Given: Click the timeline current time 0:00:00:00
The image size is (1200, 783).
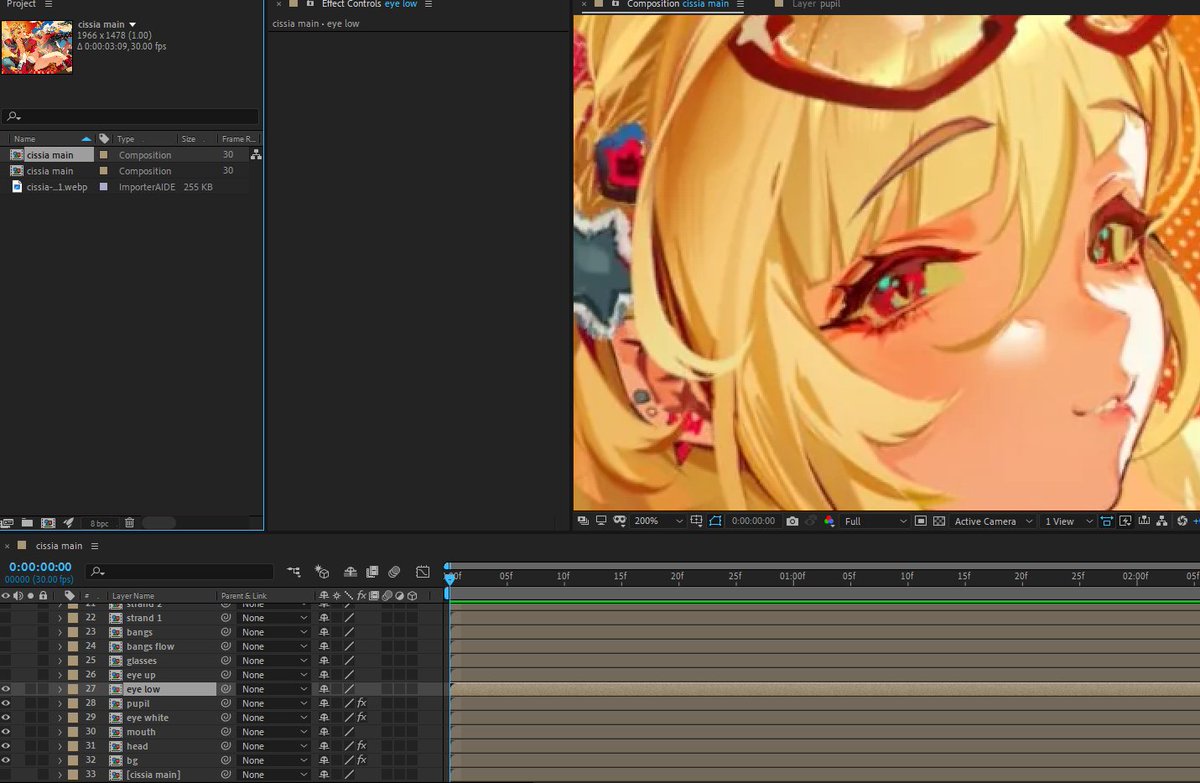Looking at the screenshot, I should pos(40,567).
